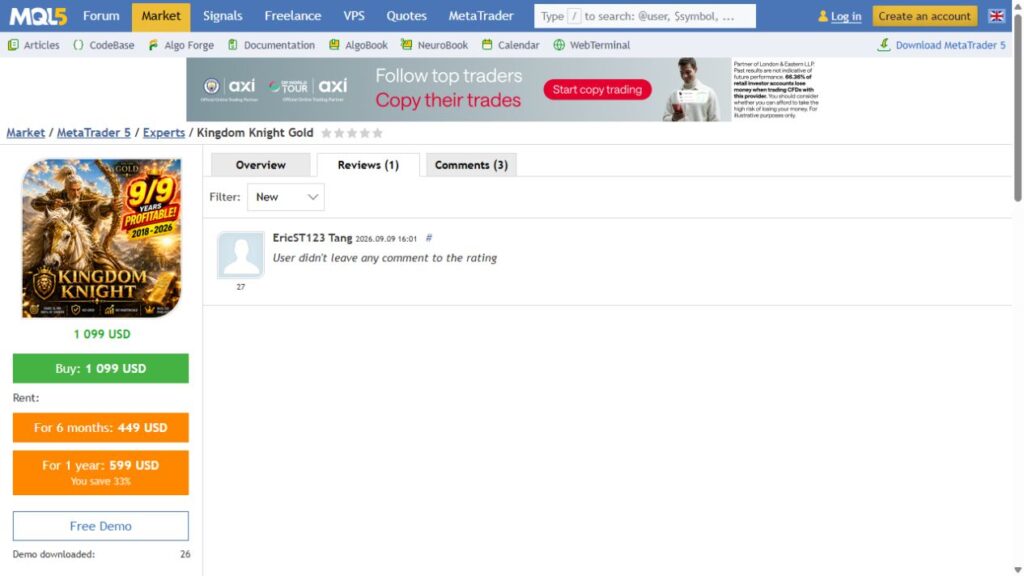Open the Freelance section
The width and height of the screenshot is (1024, 576).
[293, 16]
